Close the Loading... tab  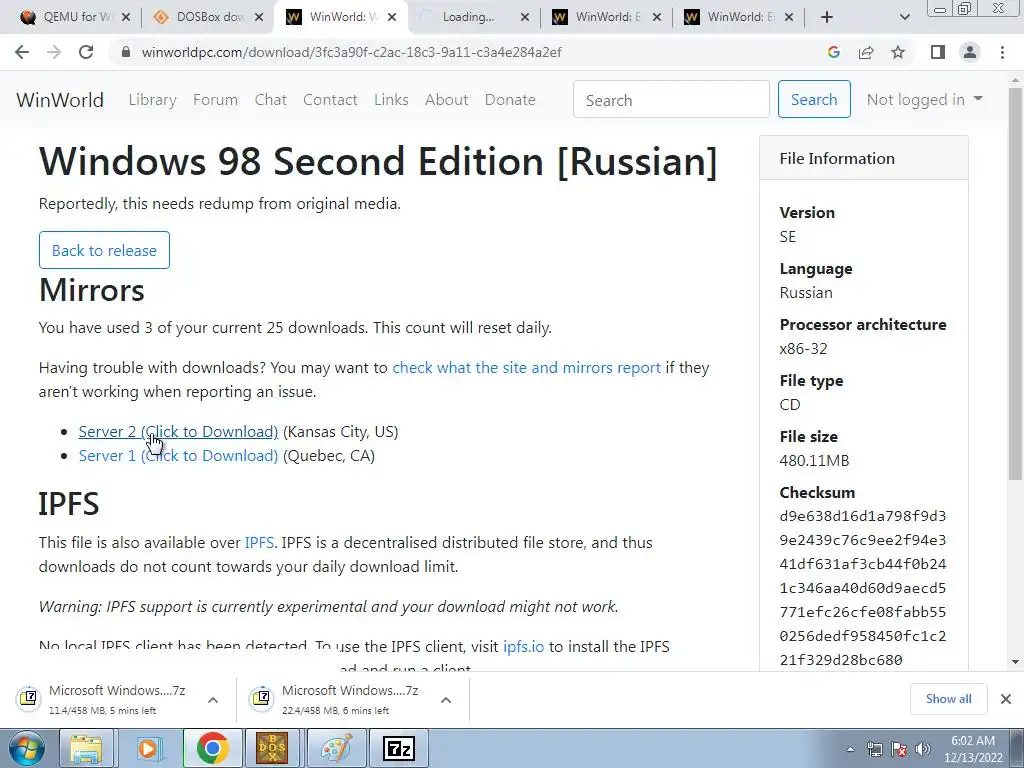coord(524,17)
